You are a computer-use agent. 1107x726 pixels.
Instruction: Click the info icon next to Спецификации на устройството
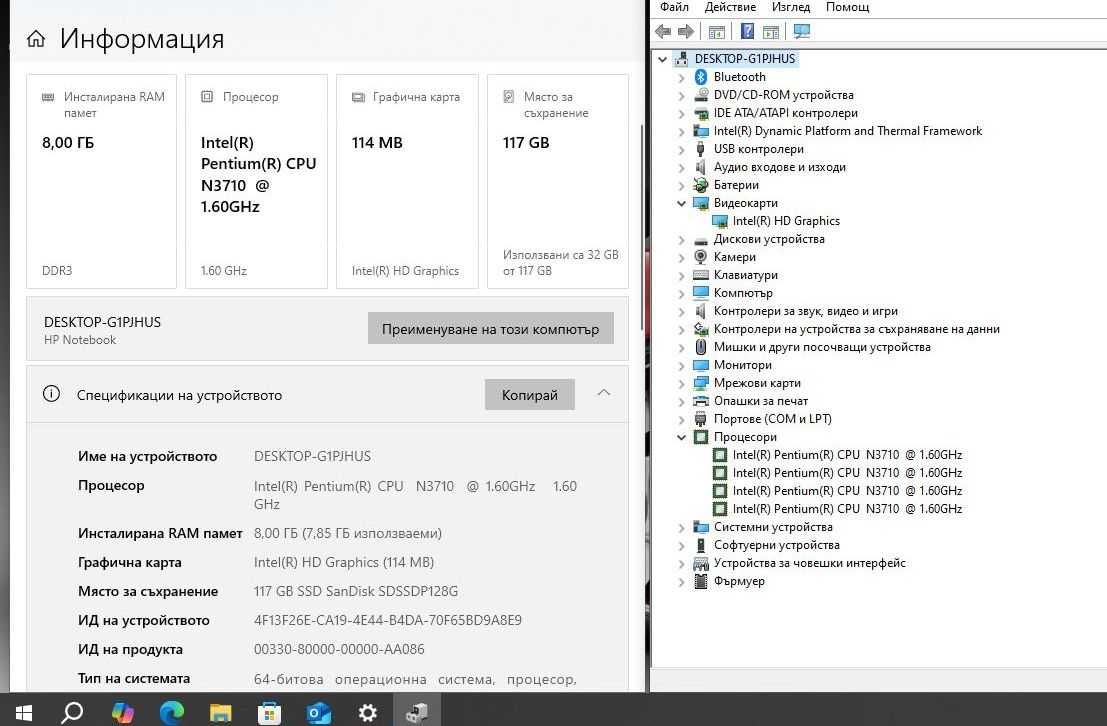[x=51, y=394]
